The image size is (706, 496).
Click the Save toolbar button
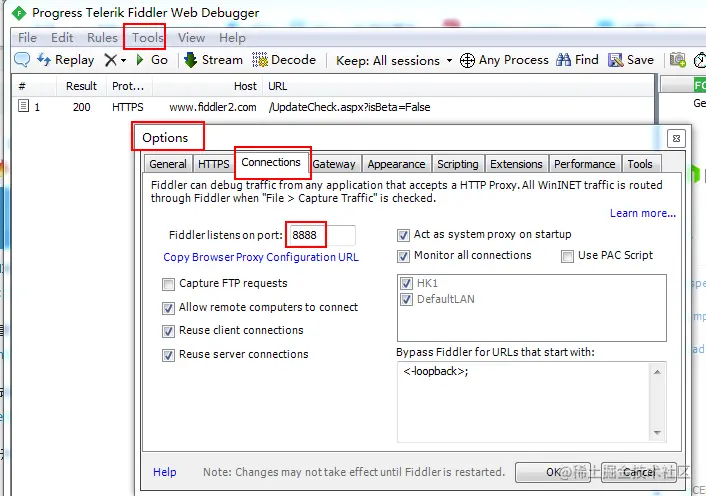coord(631,60)
